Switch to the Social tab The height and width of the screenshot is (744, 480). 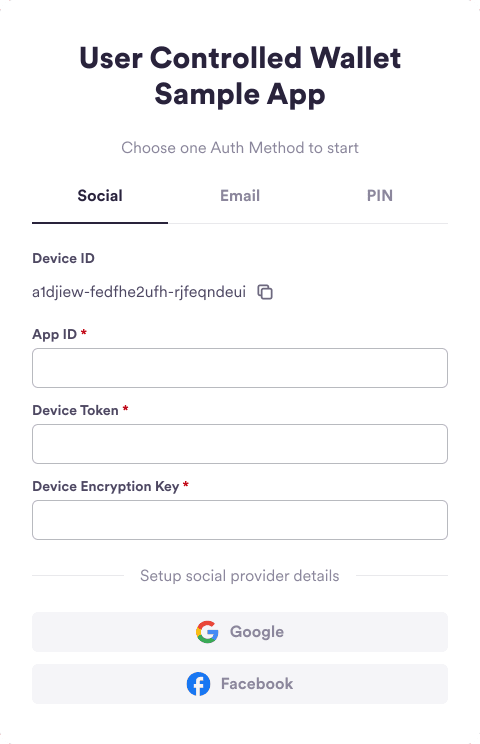tap(100, 196)
